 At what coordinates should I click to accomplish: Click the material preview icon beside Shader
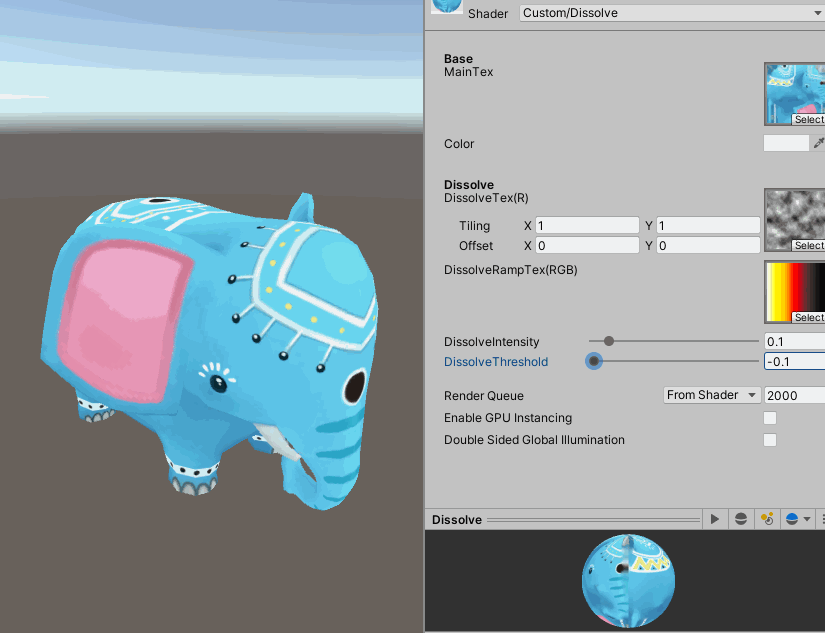click(447, 6)
